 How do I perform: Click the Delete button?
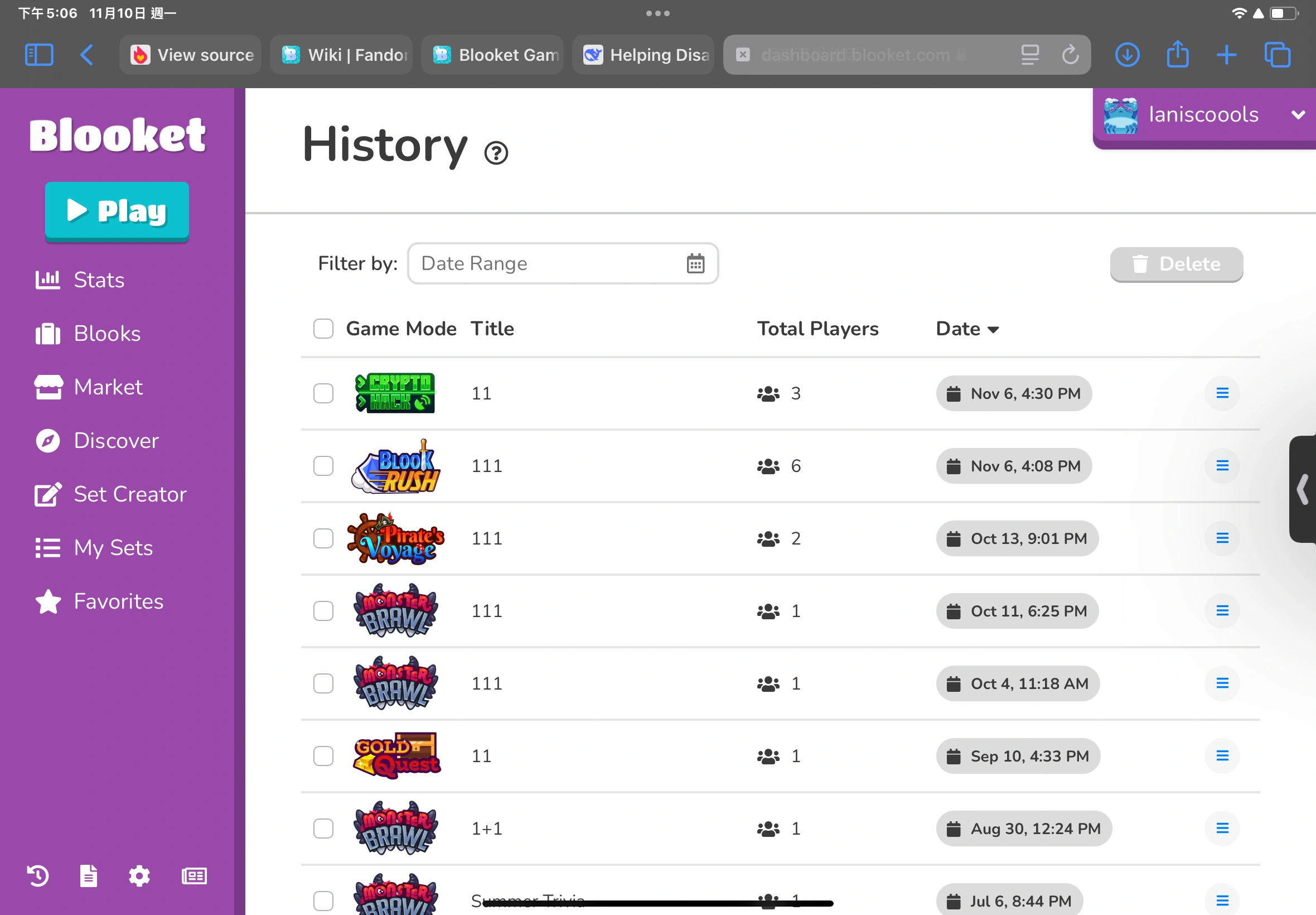coord(1176,264)
